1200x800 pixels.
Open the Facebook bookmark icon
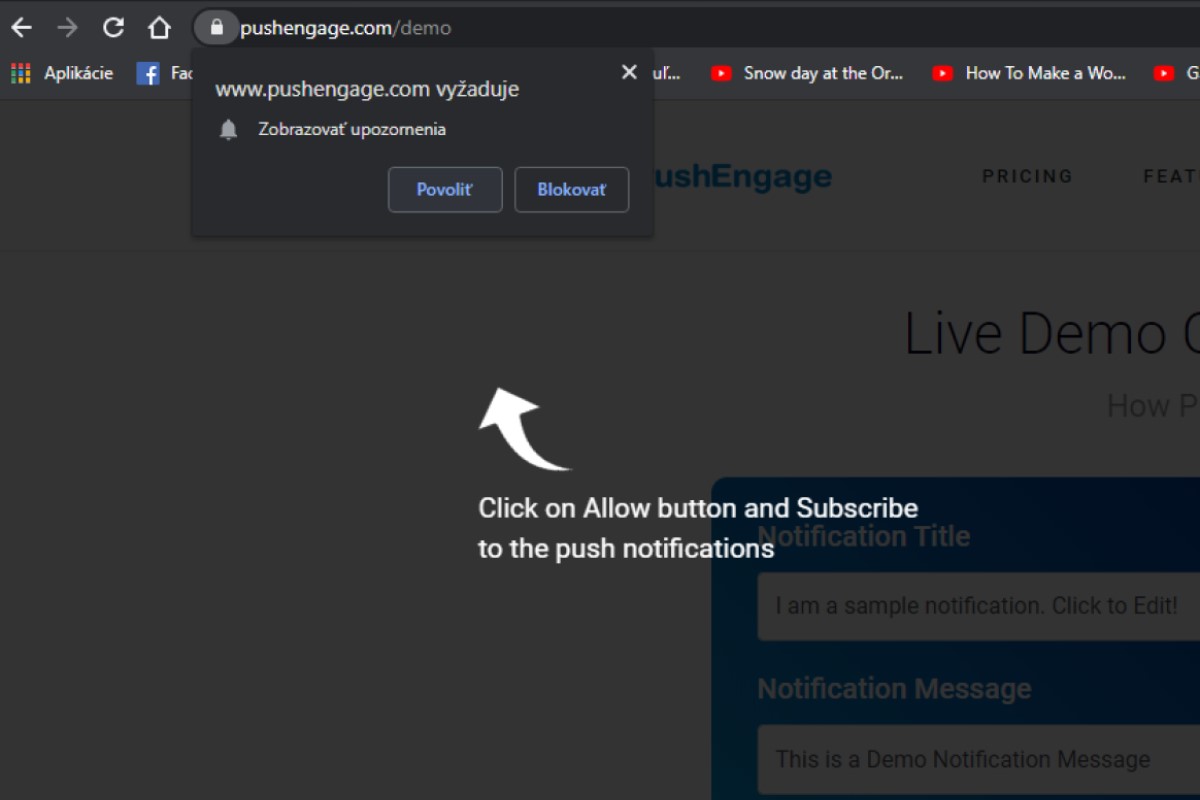[x=148, y=73]
